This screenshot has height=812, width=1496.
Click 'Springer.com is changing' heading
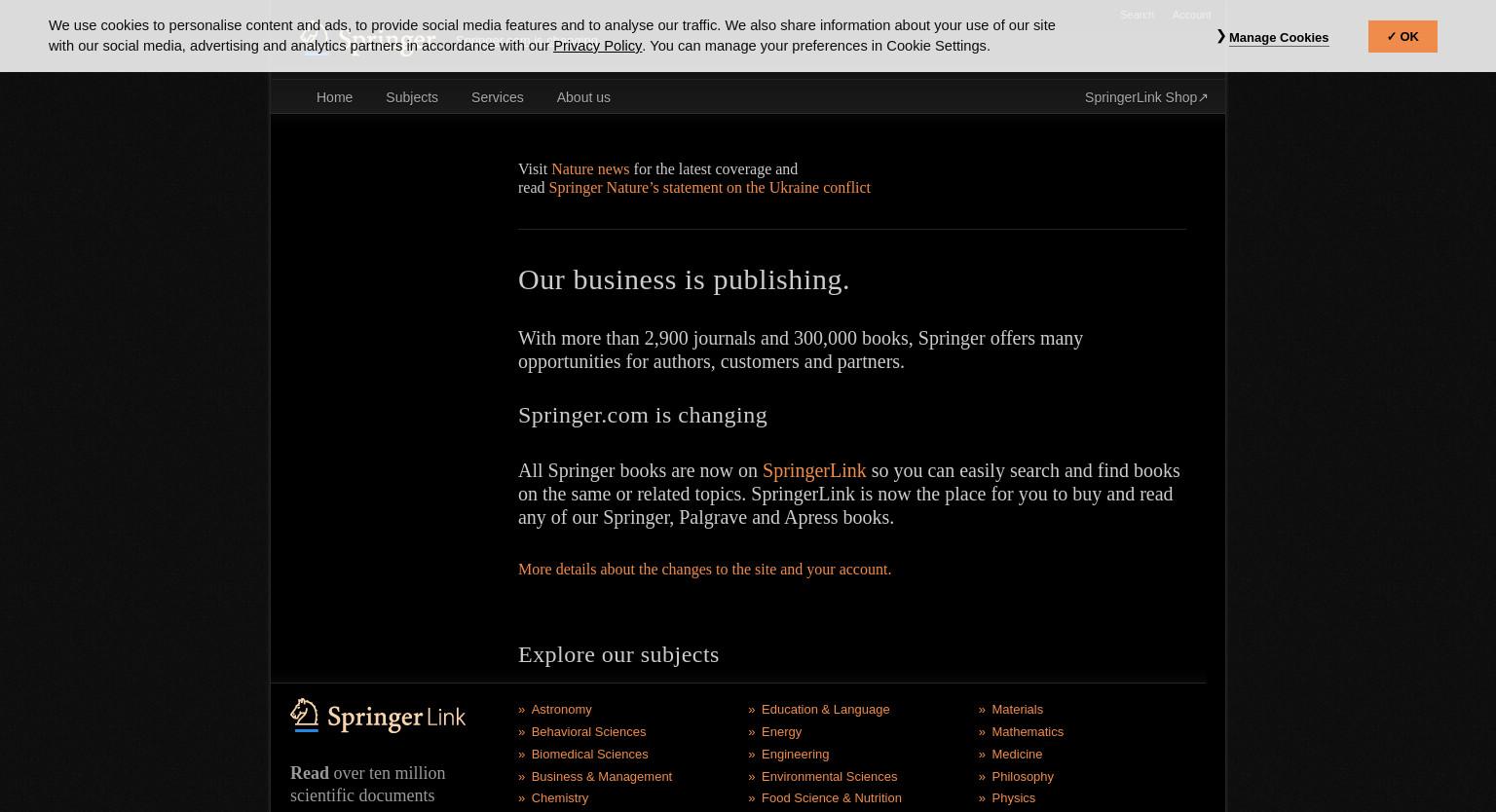pos(643,415)
